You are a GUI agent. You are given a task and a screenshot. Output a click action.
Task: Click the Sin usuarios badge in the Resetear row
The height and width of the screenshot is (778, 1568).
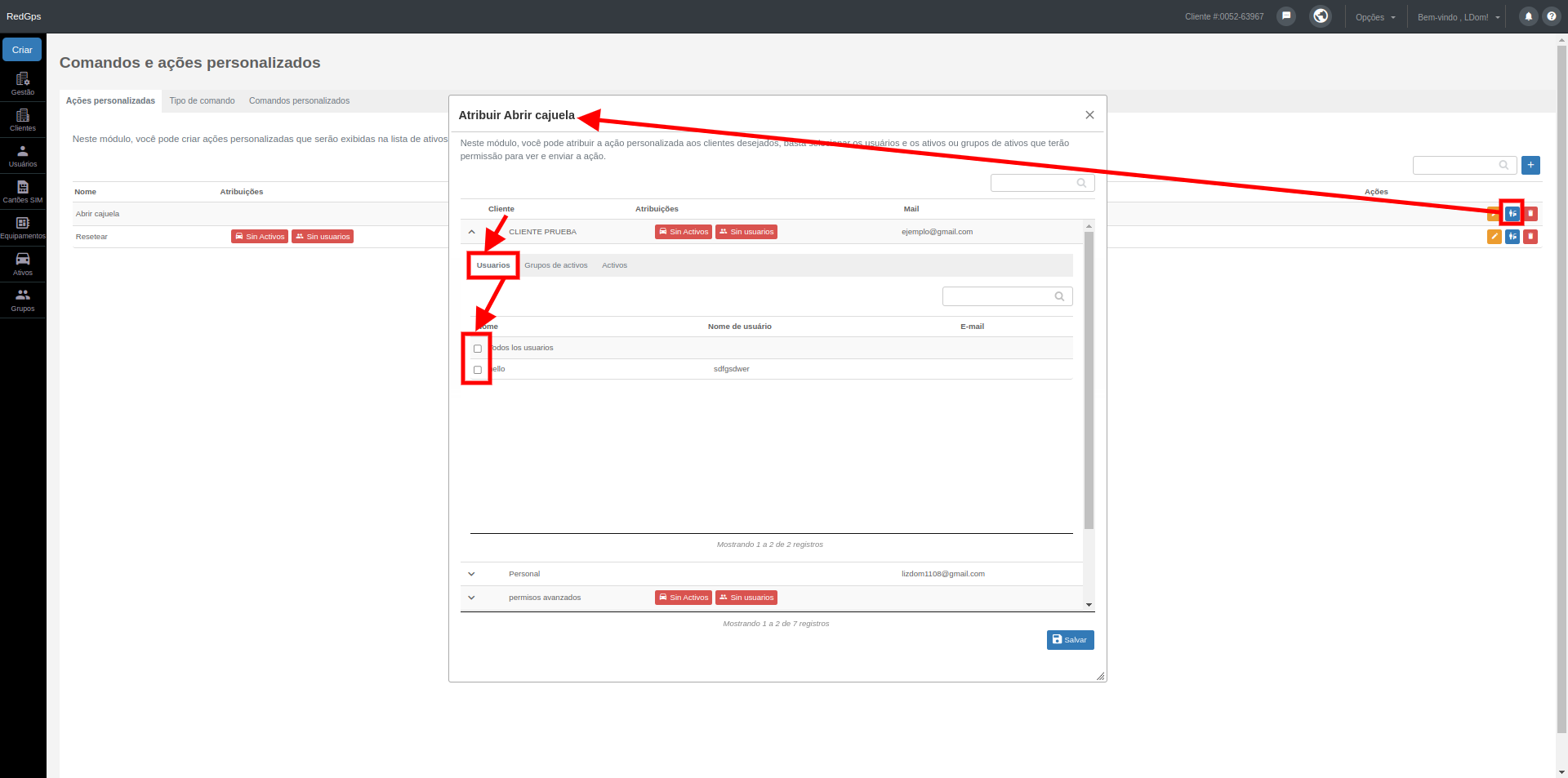pos(323,237)
